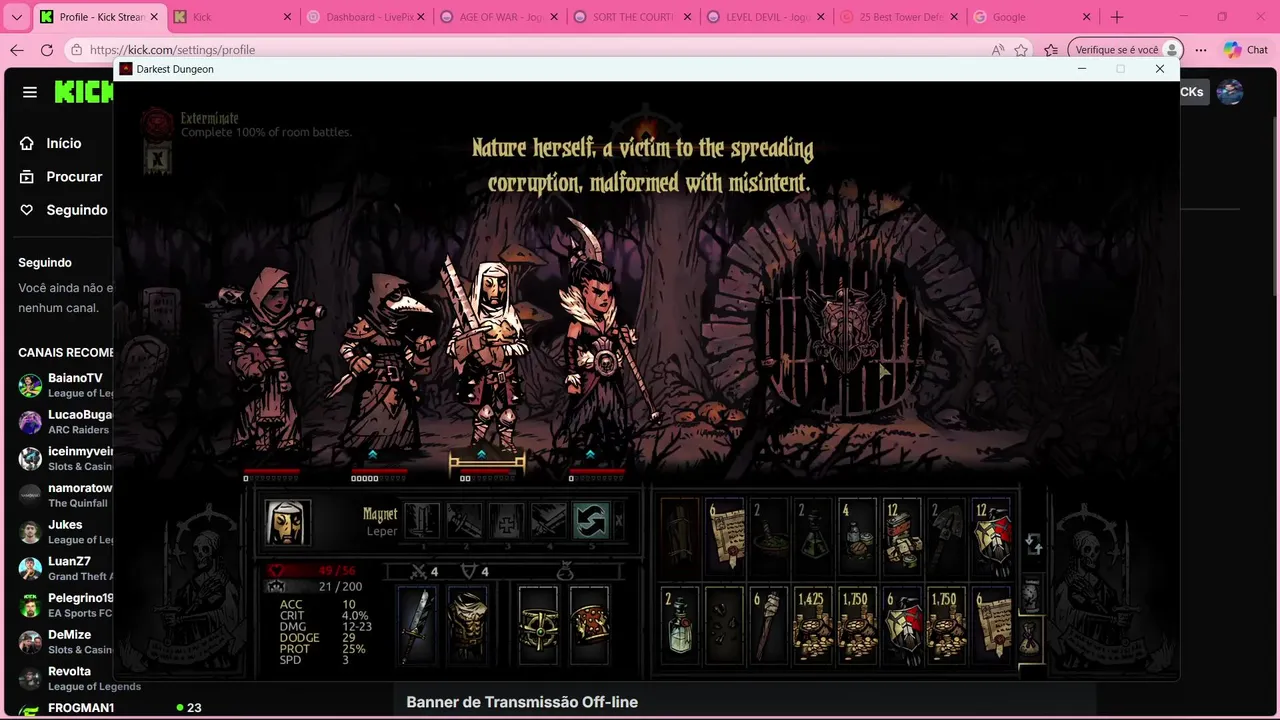This screenshot has height=720, width=1280.
Task: Select the holy water bottle stack
Action: pos(680,626)
